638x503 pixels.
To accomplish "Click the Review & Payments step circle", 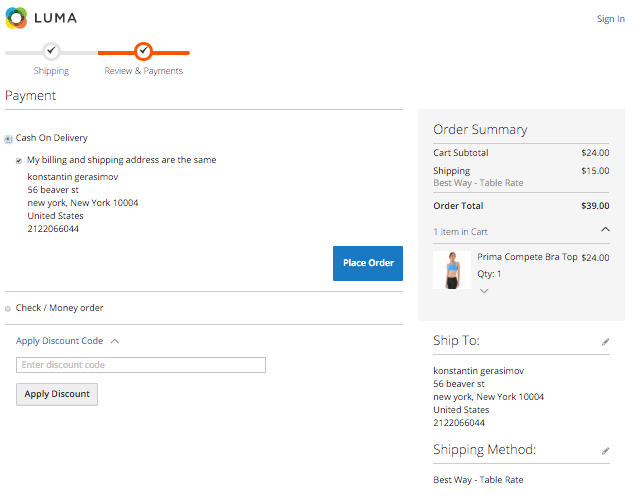I will pyautogui.click(x=143, y=51).
